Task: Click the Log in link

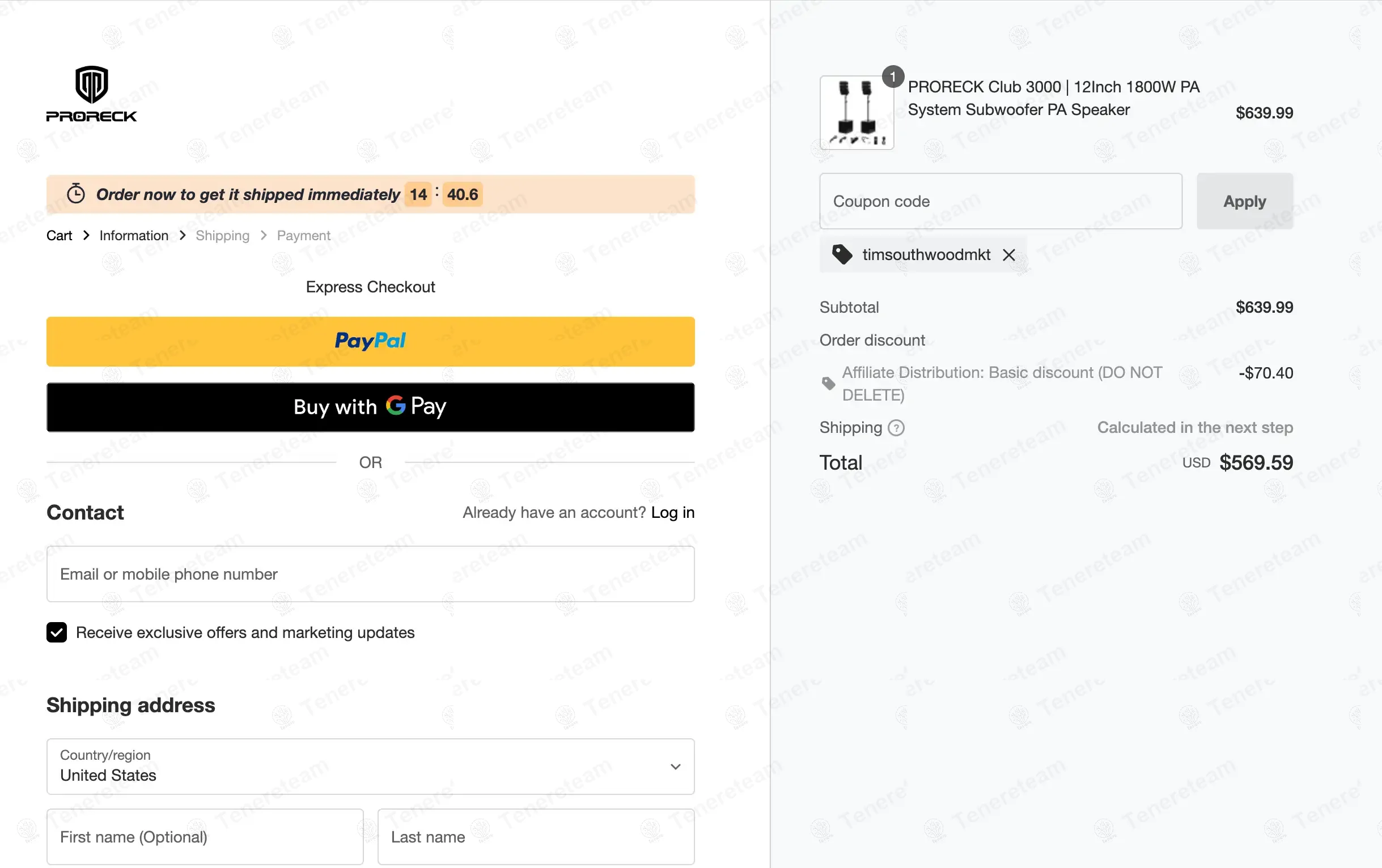Action: tap(673, 512)
